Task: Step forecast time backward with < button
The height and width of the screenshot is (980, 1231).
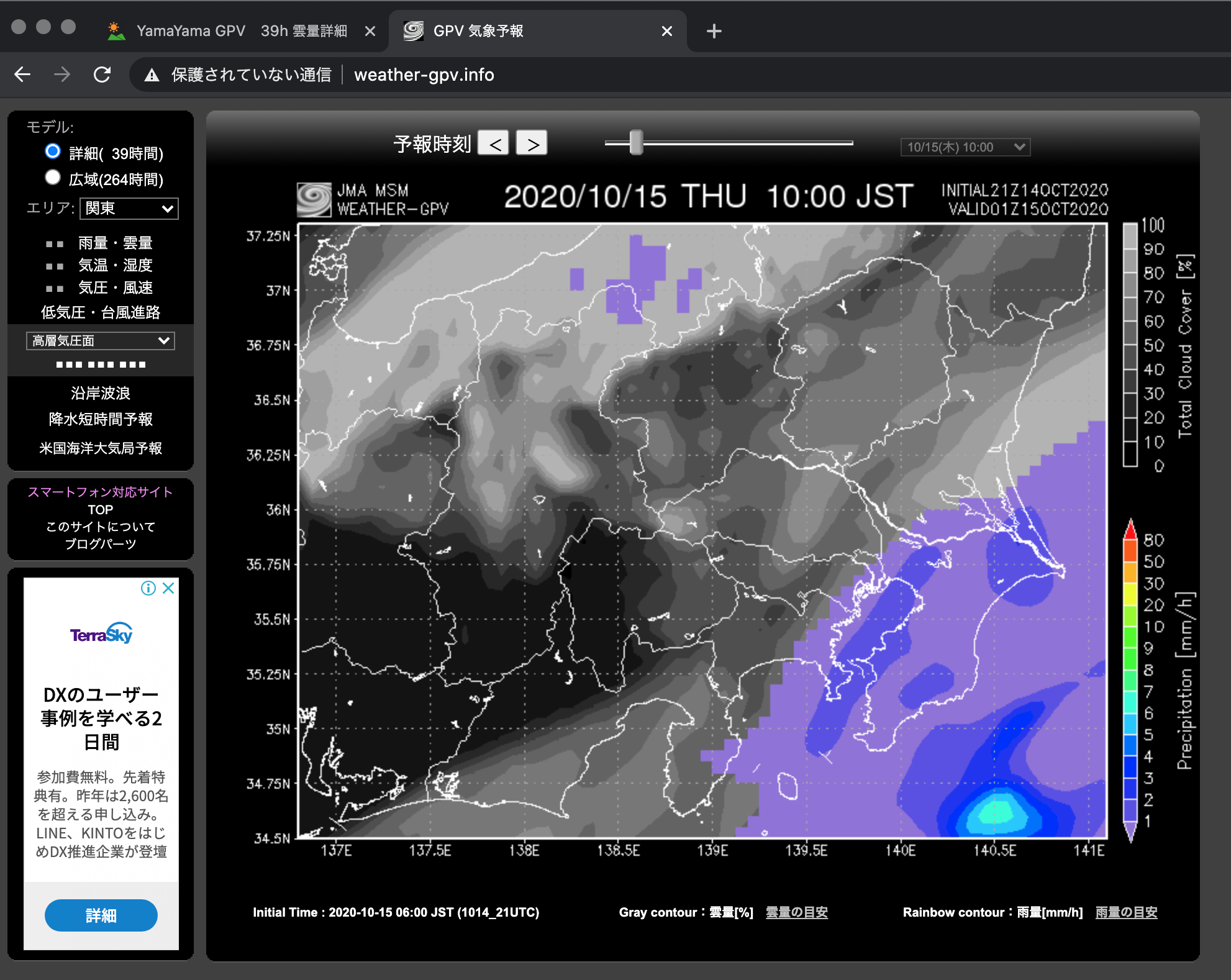Action: tap(494, 143)
